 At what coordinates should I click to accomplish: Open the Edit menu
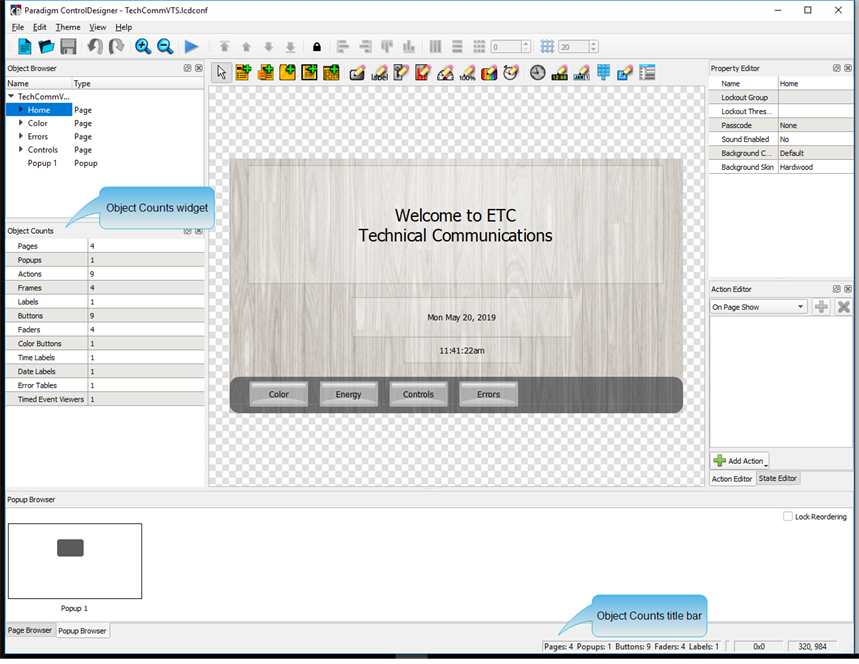click(x=39, y=27)
